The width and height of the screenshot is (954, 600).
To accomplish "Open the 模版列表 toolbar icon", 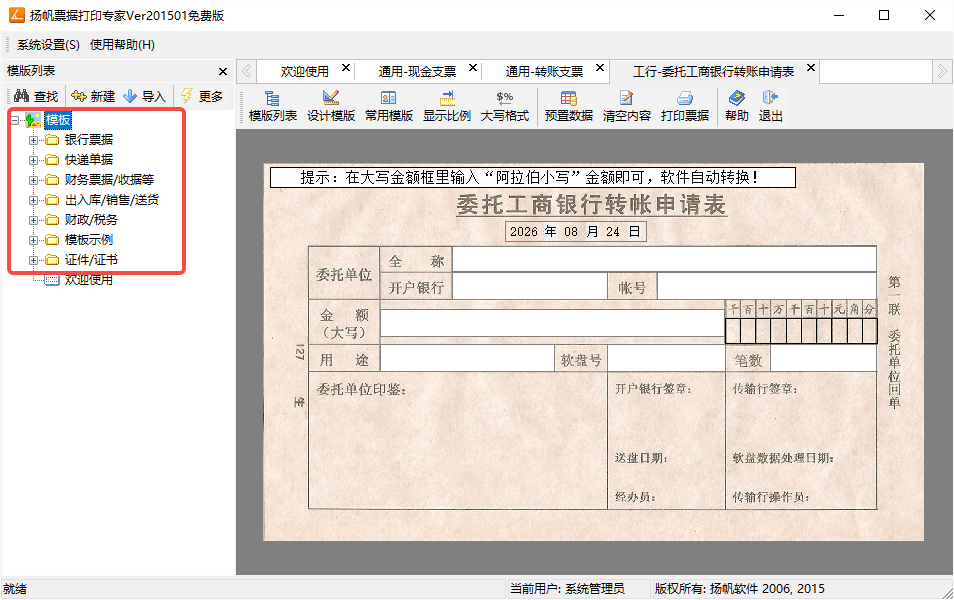I will click(x=273, y=106).
